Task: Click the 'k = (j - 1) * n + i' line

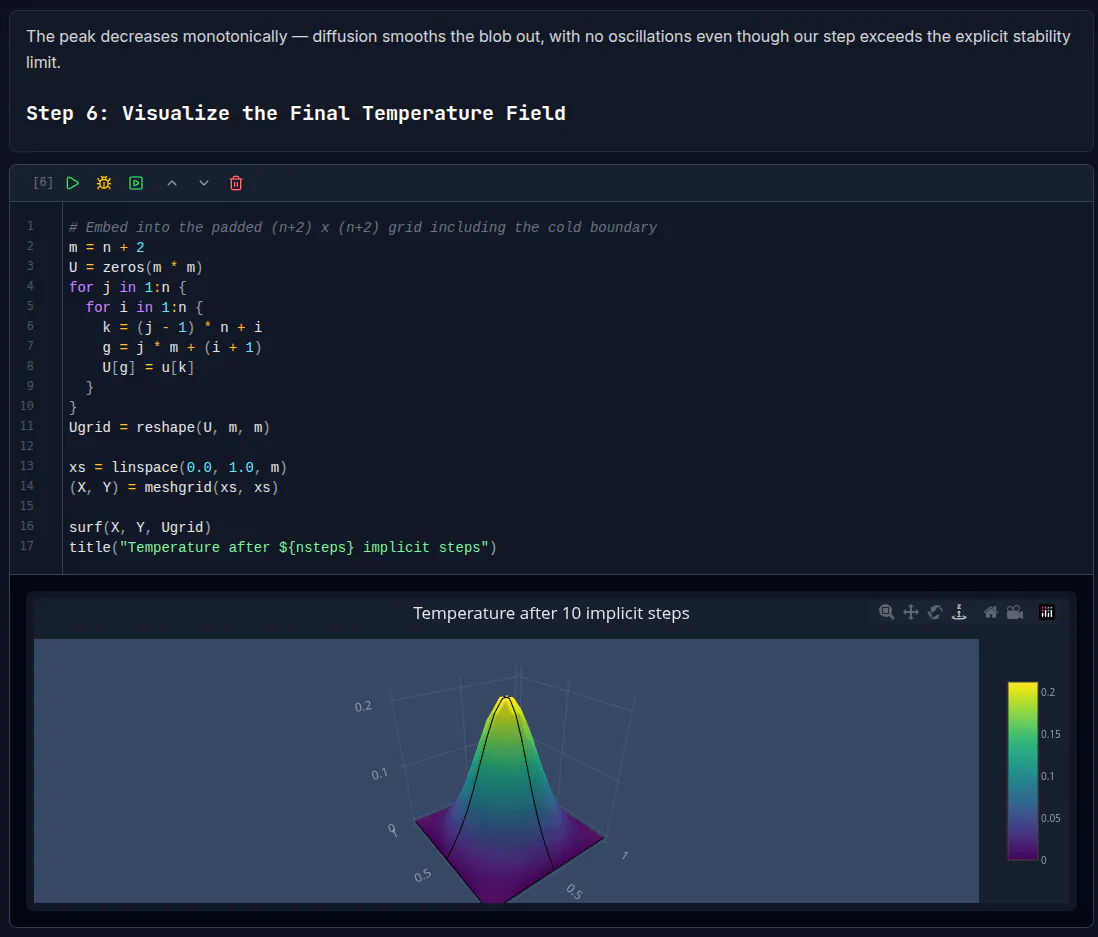Action: [x=182, y=328]
